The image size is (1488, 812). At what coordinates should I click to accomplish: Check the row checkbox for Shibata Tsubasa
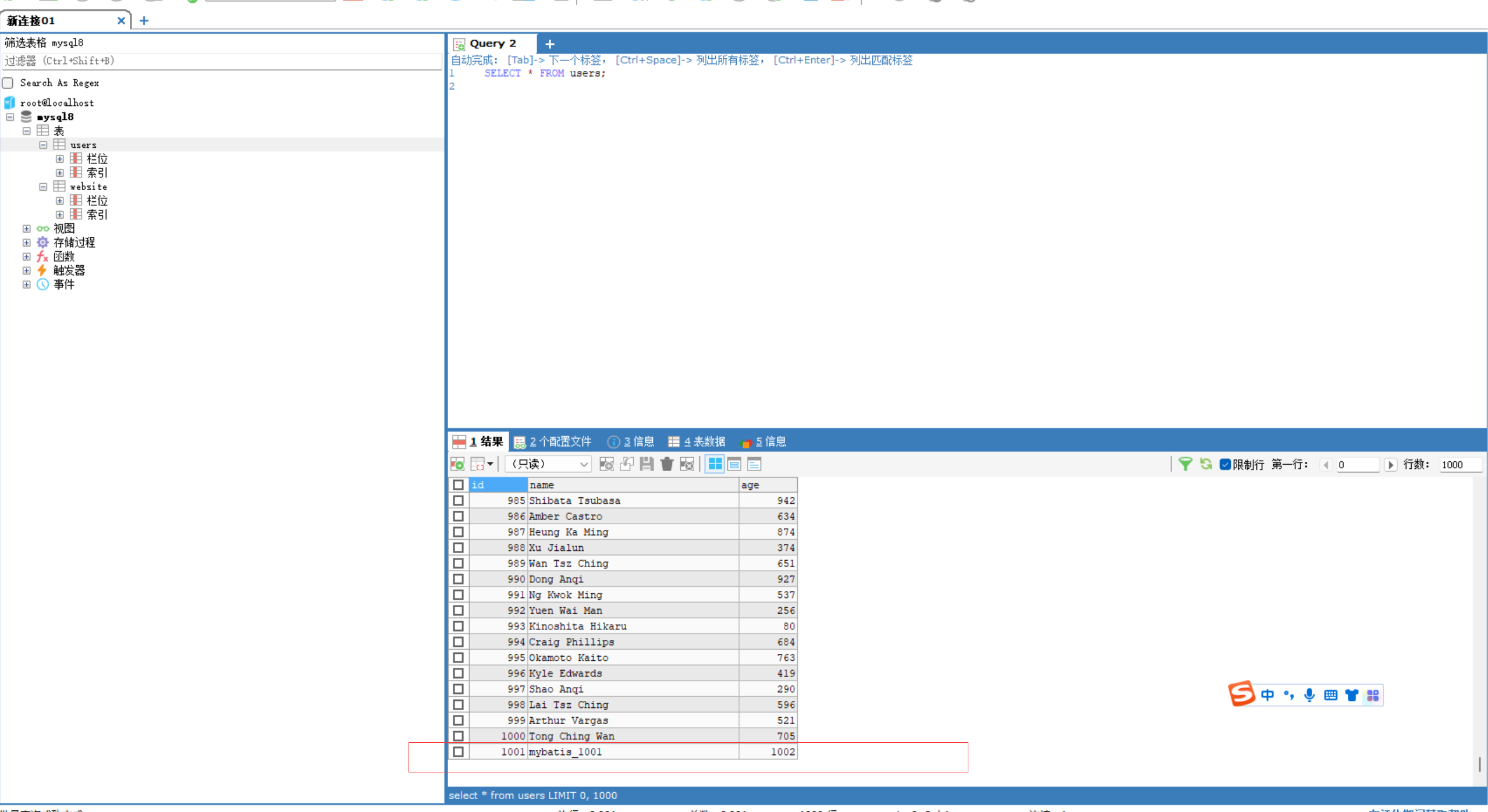[x=459, y=501]
